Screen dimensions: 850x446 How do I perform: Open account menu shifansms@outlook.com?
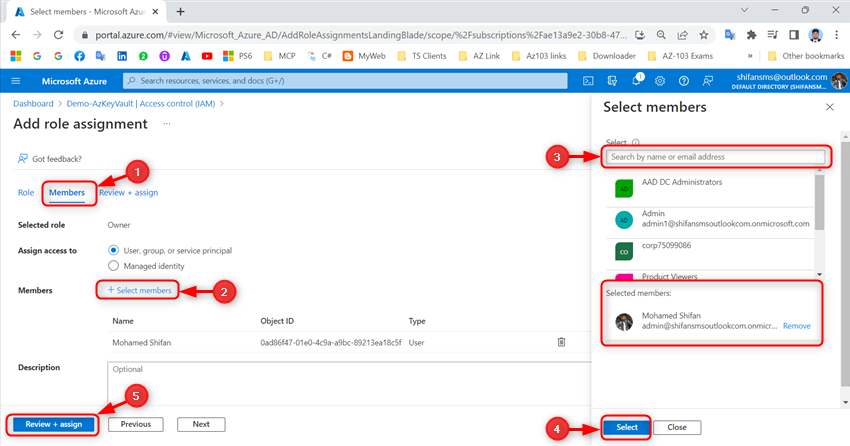coord(791,81)
